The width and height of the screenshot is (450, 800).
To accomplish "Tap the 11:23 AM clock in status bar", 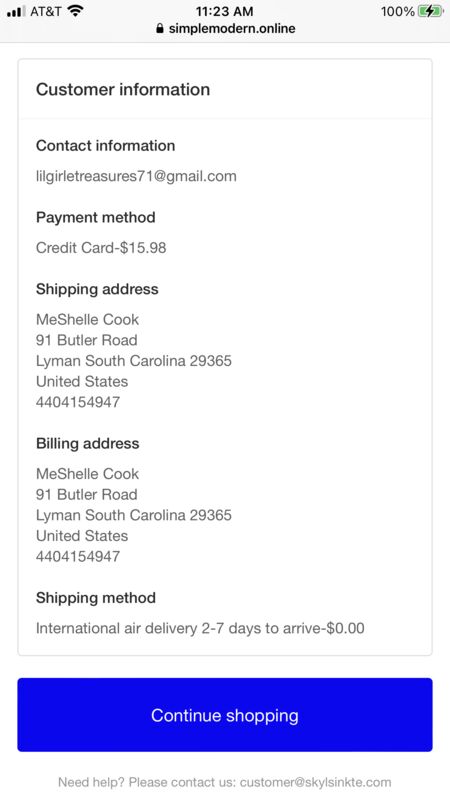I will click(224, 11).
